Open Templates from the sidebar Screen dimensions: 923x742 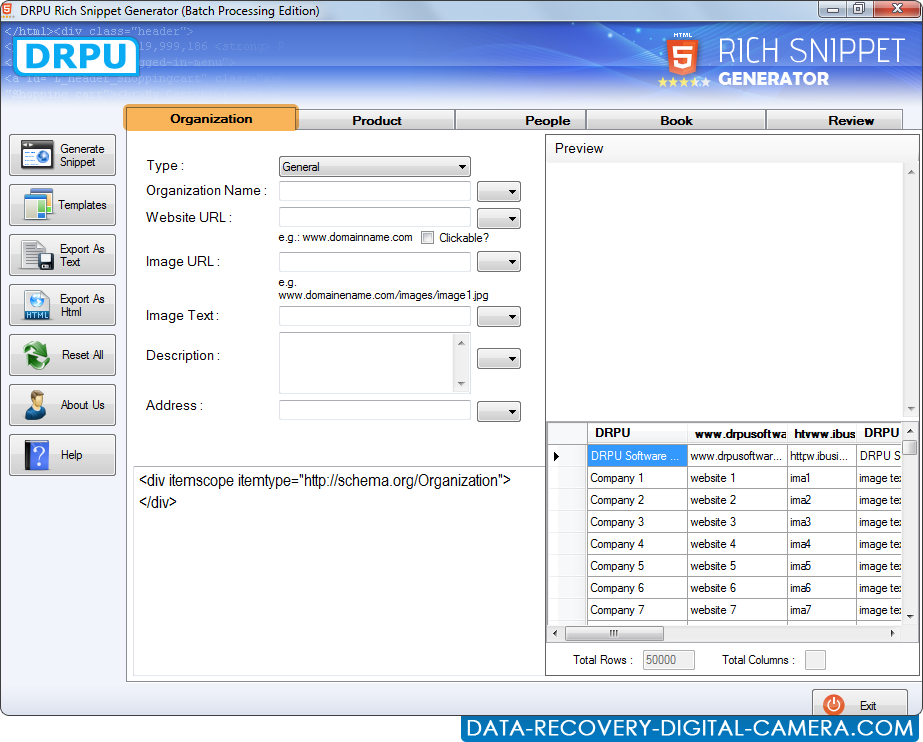coord(62,205)
